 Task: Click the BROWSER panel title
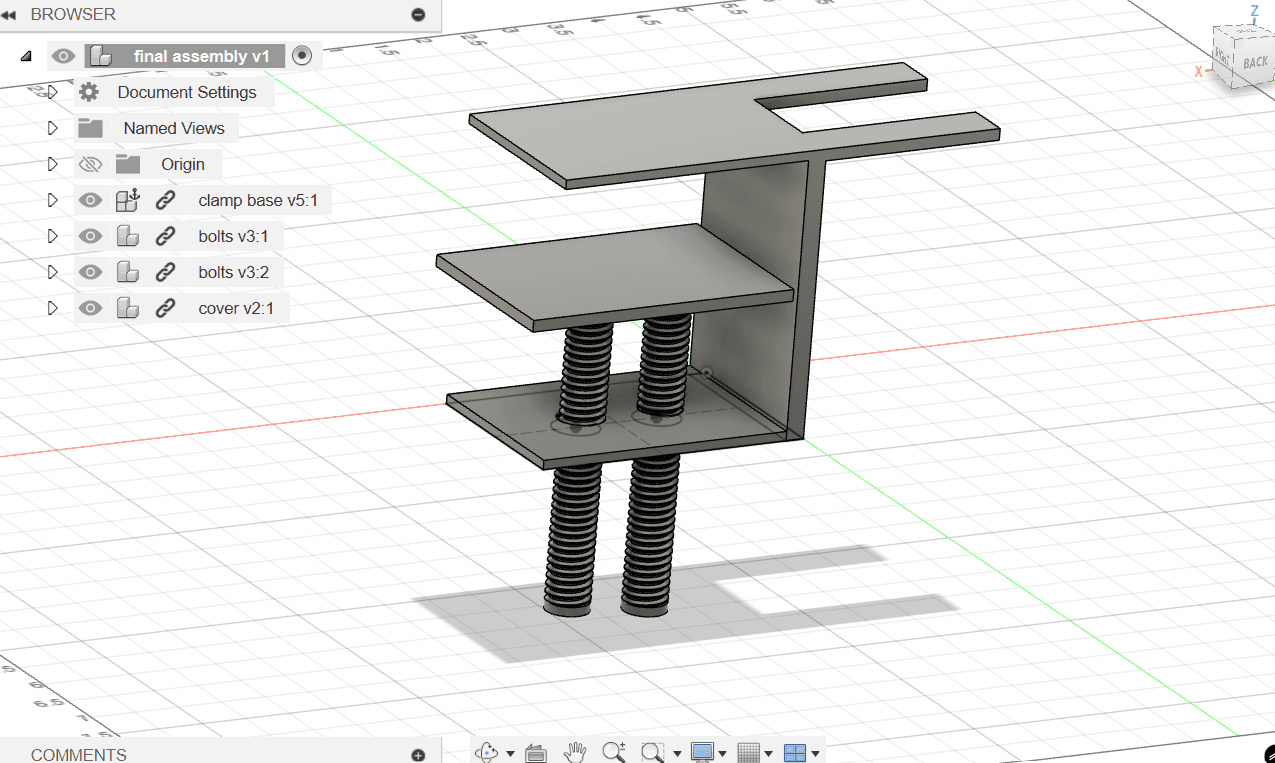(x=73, y=14)
